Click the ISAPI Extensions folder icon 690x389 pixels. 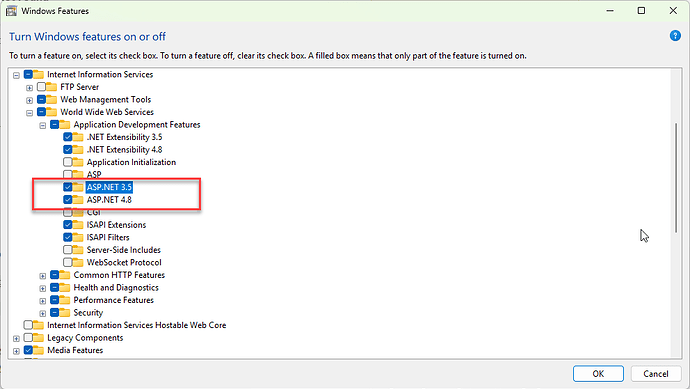[x=78, y=225]
